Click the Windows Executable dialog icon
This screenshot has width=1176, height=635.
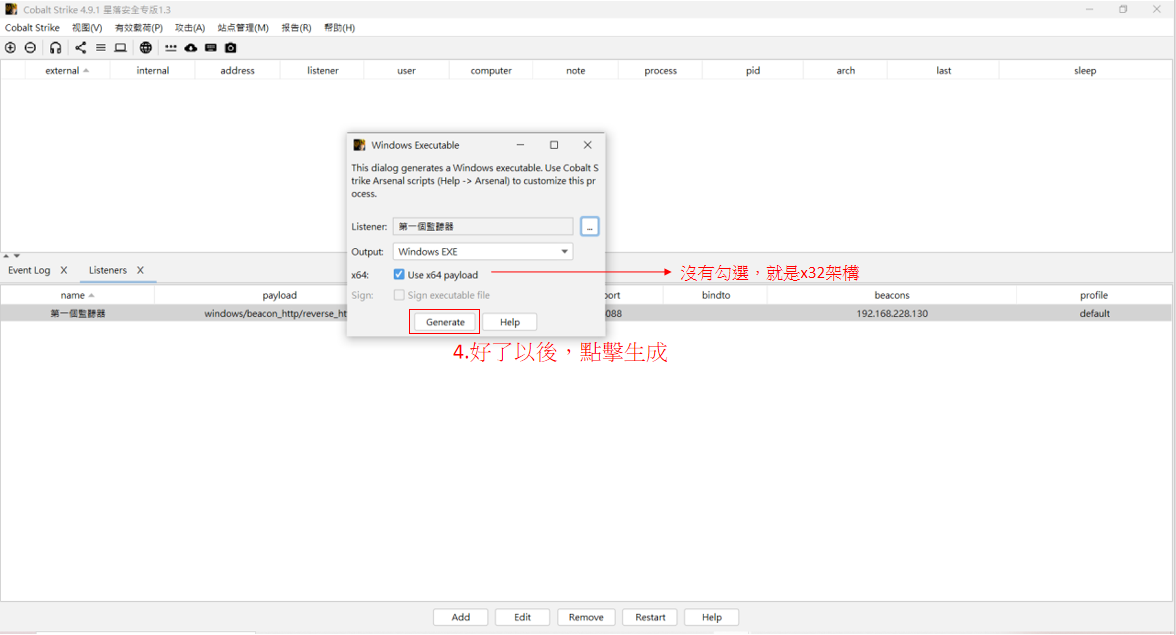tap(359, 145)
